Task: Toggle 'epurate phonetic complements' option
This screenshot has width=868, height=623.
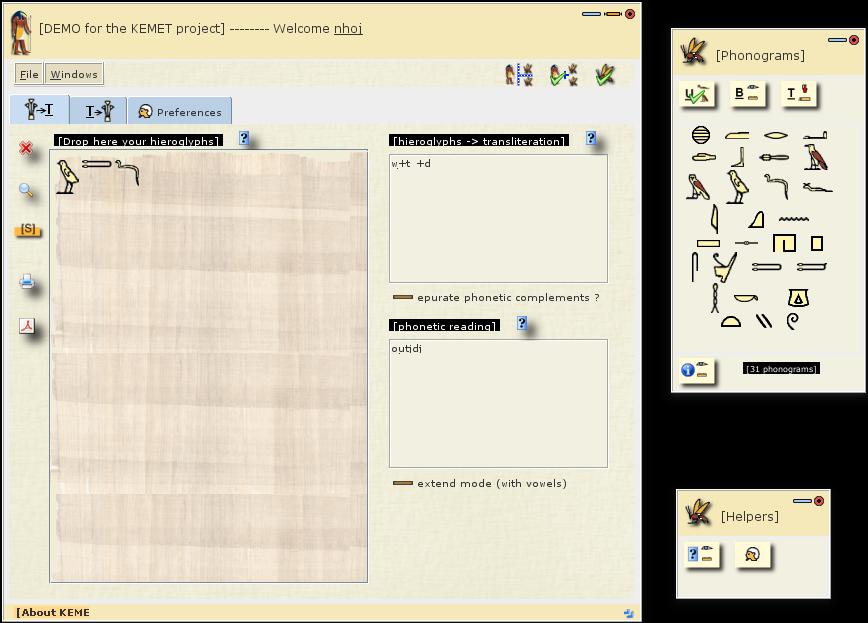Action: pos(403,298)
